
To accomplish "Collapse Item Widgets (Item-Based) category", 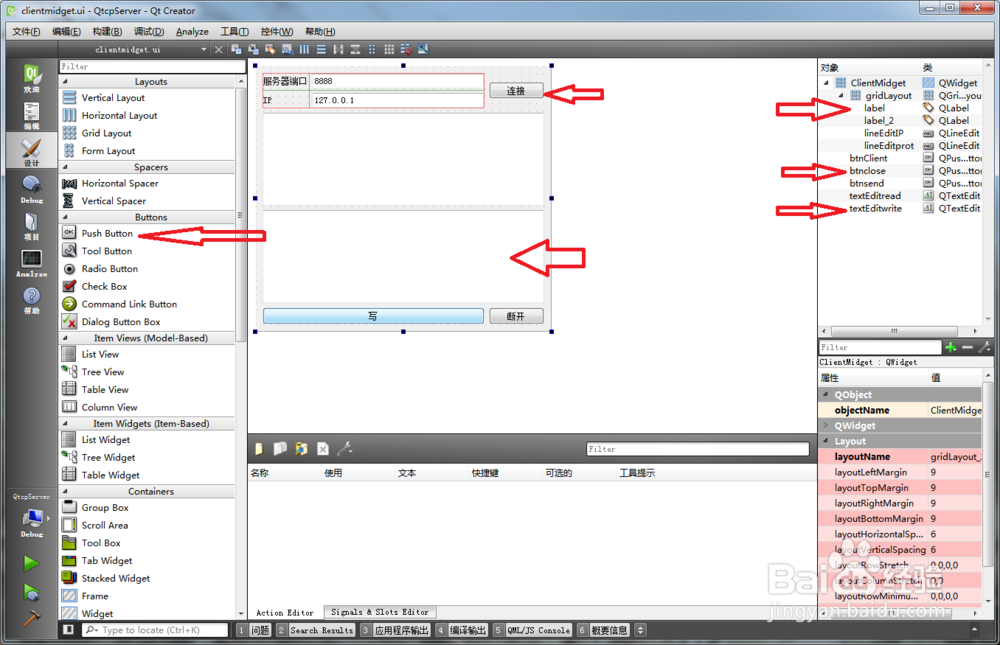I will [65, 424].
